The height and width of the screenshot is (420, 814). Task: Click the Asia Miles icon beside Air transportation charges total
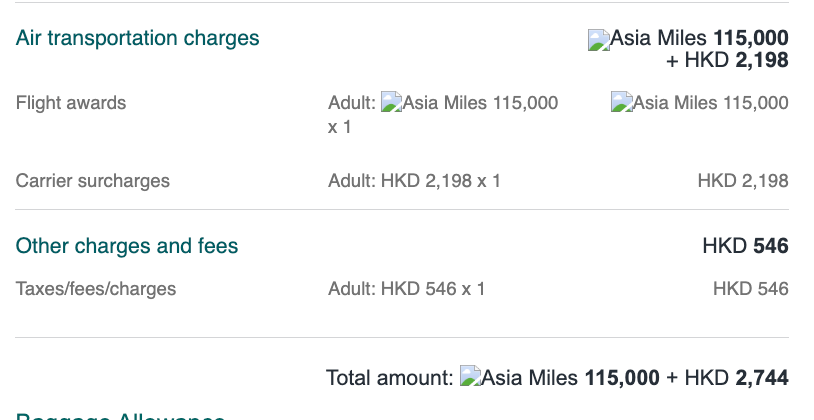tap(599, 40)
